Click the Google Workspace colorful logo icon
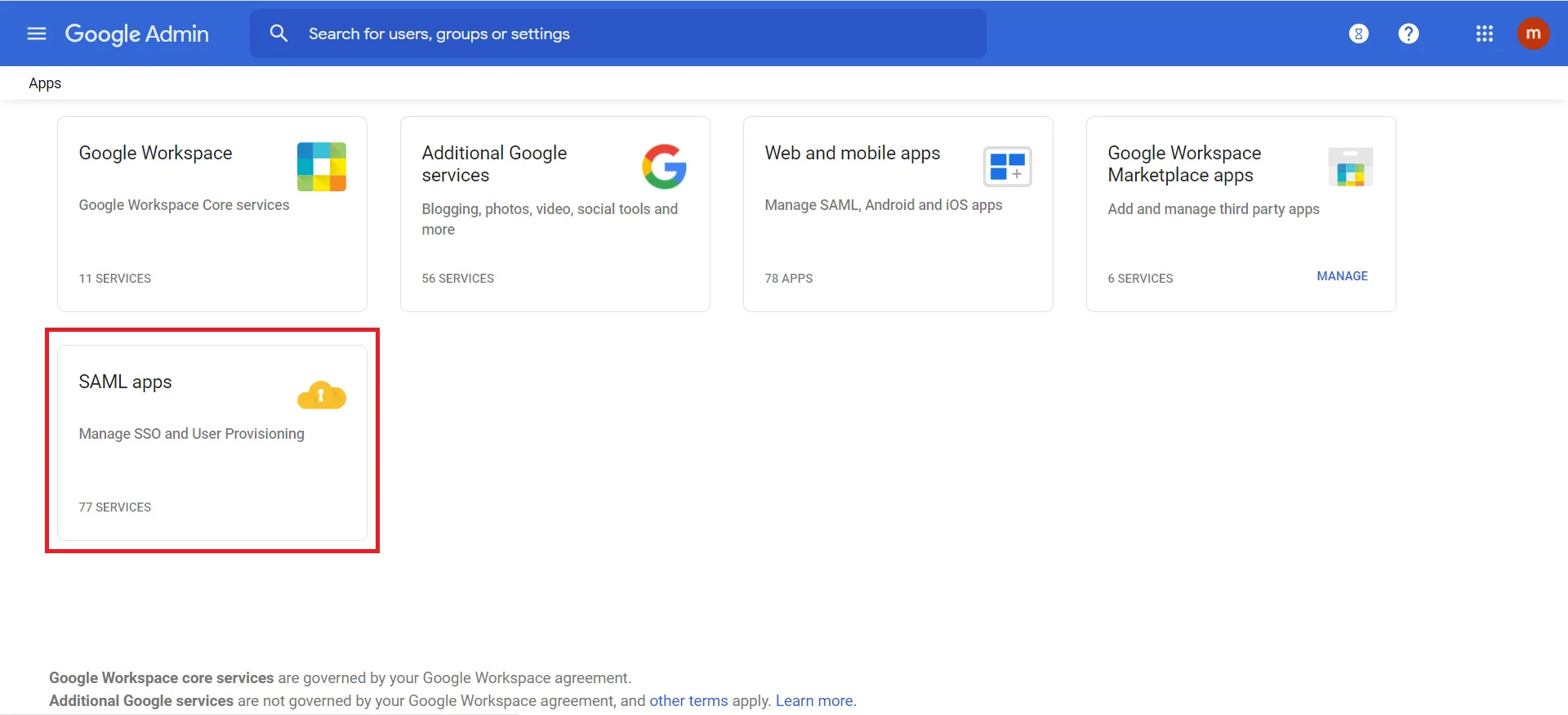 (321, 167)
